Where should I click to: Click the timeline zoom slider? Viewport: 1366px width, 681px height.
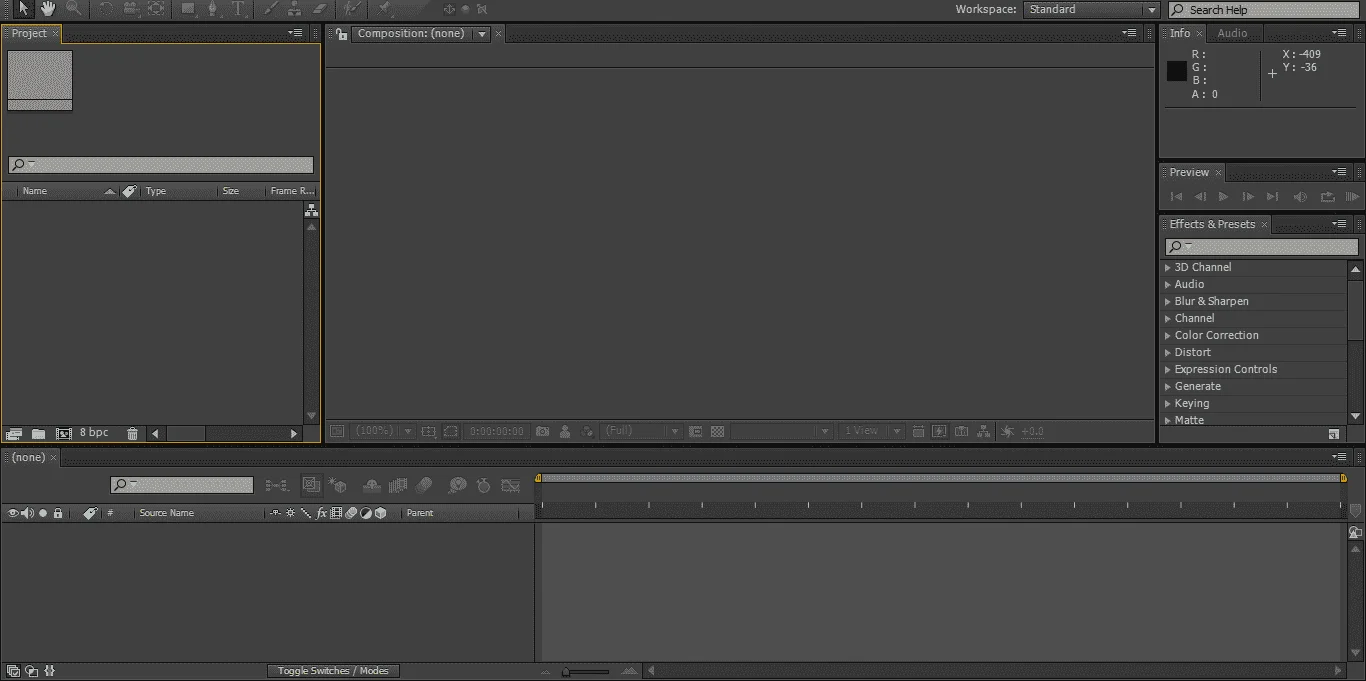click(585, 672)
